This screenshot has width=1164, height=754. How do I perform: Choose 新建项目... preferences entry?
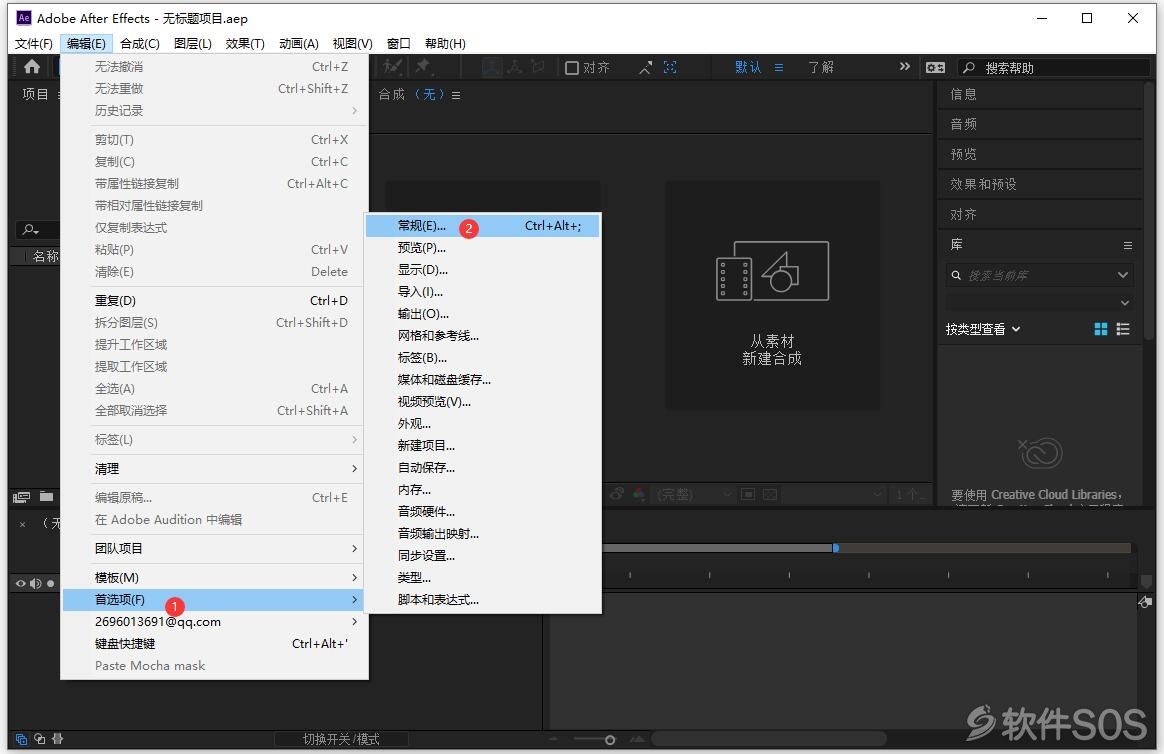pos(483,445)
